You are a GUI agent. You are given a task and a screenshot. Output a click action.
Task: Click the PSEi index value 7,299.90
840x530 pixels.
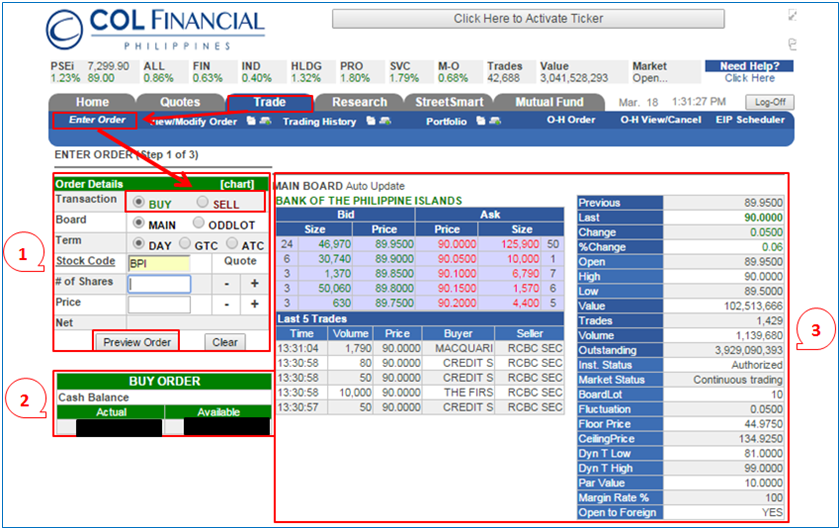coord(108,66)
